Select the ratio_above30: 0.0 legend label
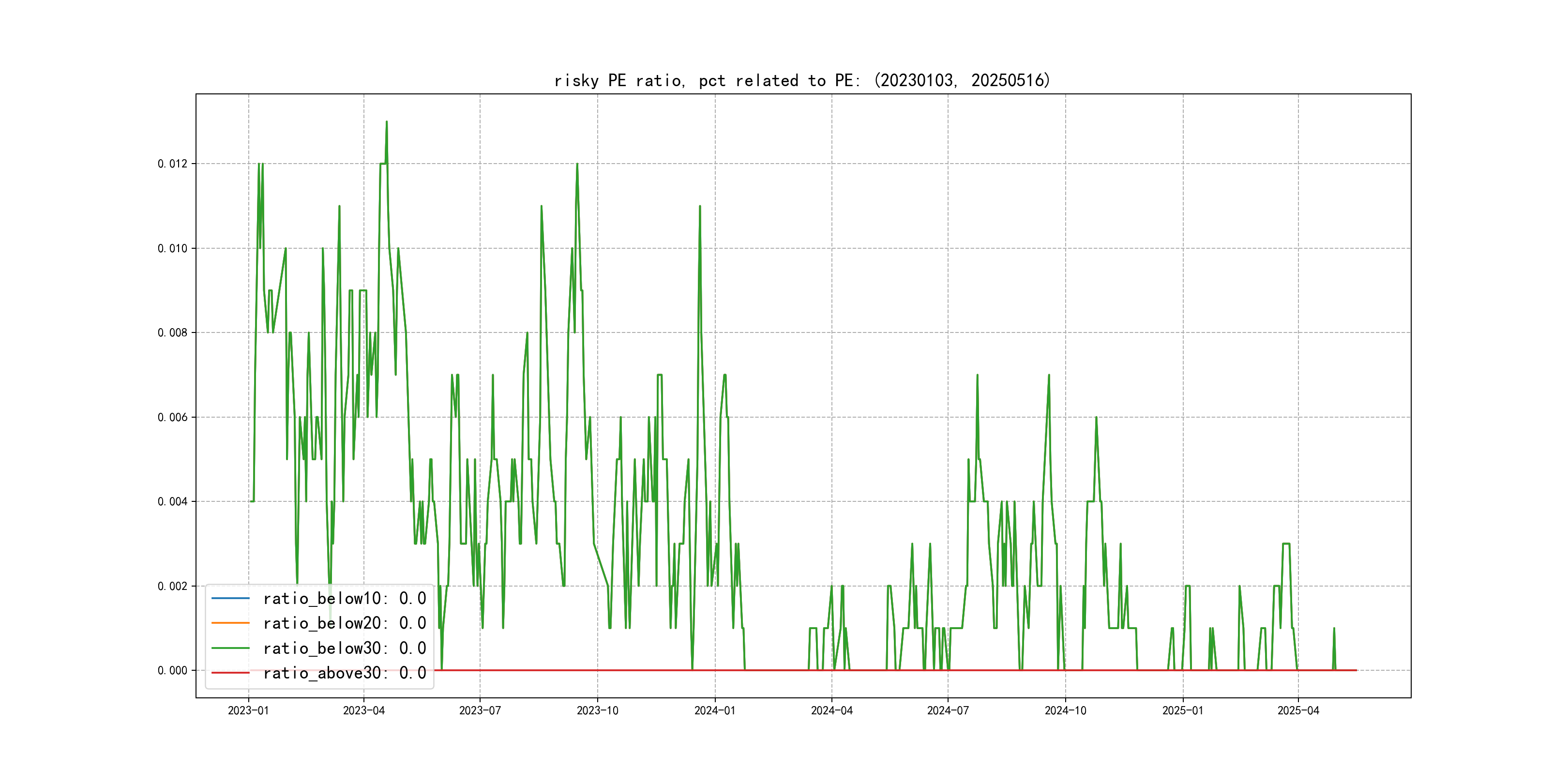This screenshot has height=784, width=1568. tap(344, 673)
